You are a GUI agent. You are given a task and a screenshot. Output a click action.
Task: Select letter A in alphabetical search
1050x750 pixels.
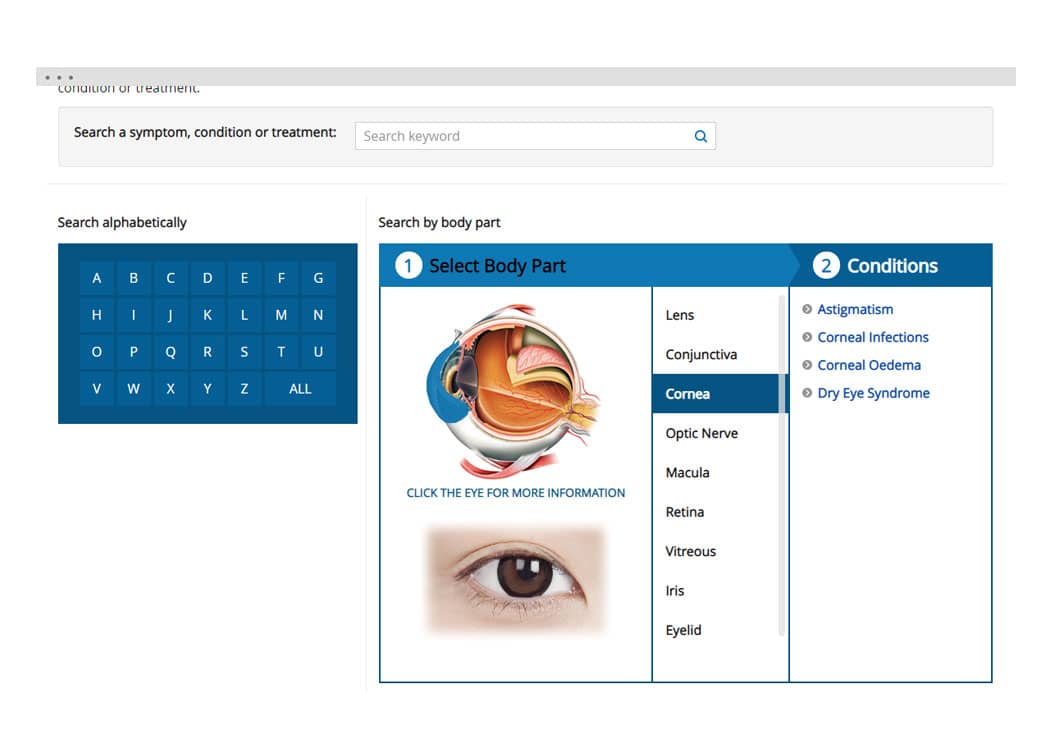pyautogui.click(x=97, y=279)
